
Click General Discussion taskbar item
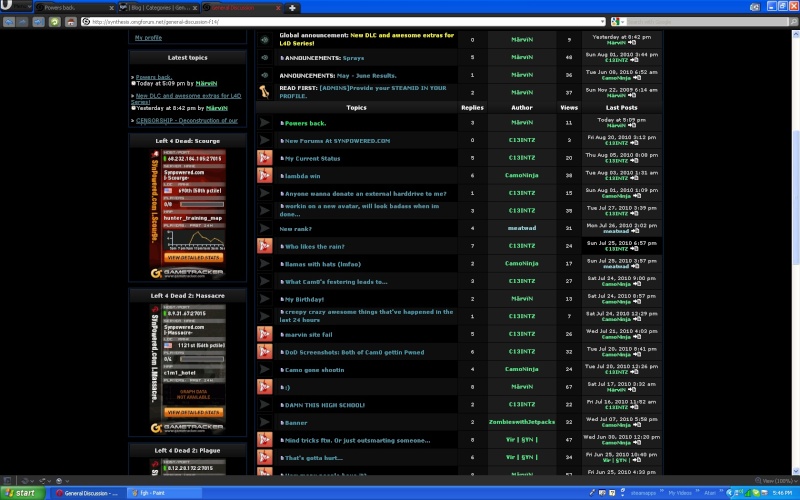point(87,493)
